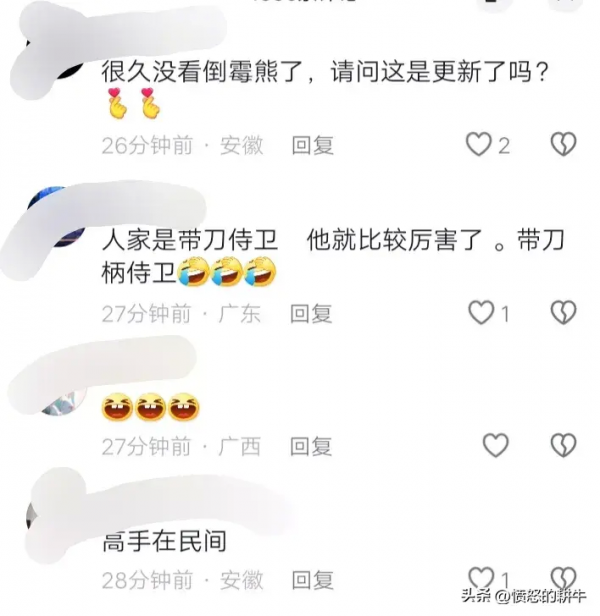
Task: Like the laughing emoji comment from 广西
Action: click(x=496, y=445)
